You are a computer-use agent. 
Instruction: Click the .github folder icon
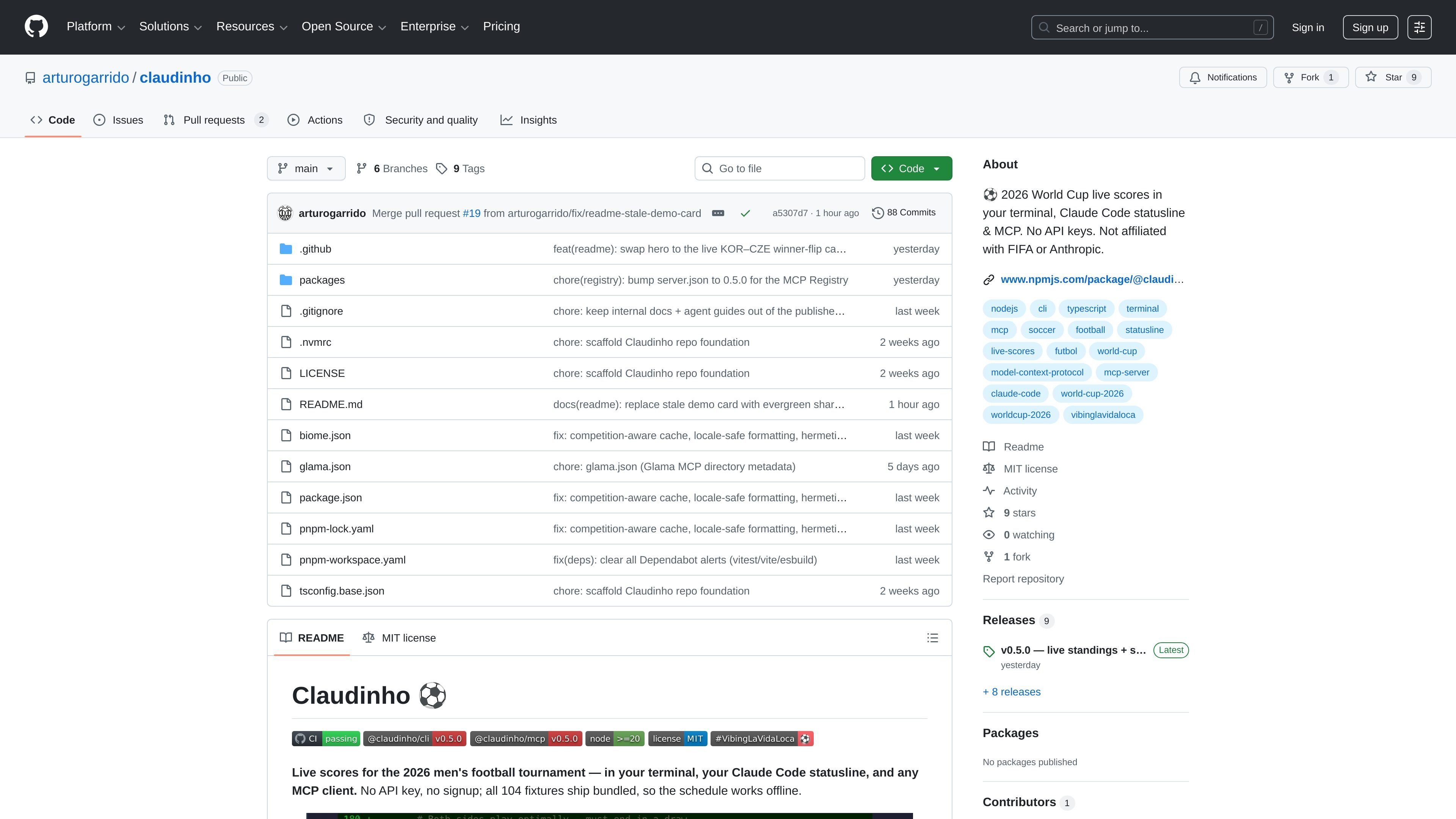(286, 249)
